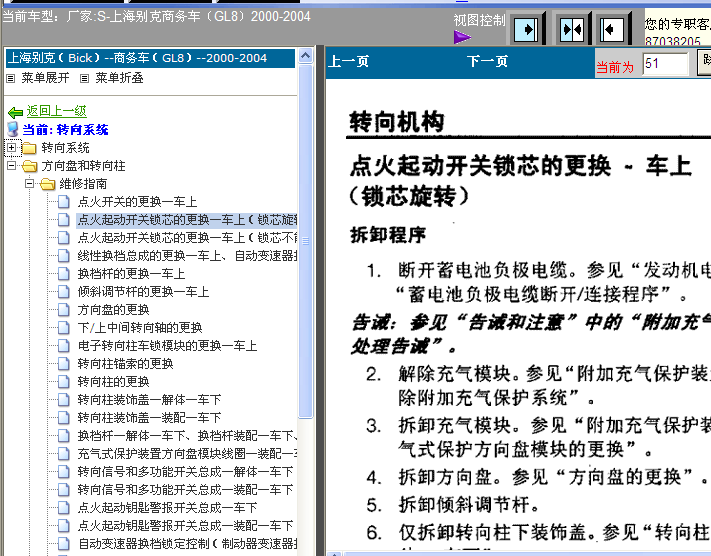Click the green back arrow icon
The height and width of the screenshot is (556, 711).
pos(15,112)
